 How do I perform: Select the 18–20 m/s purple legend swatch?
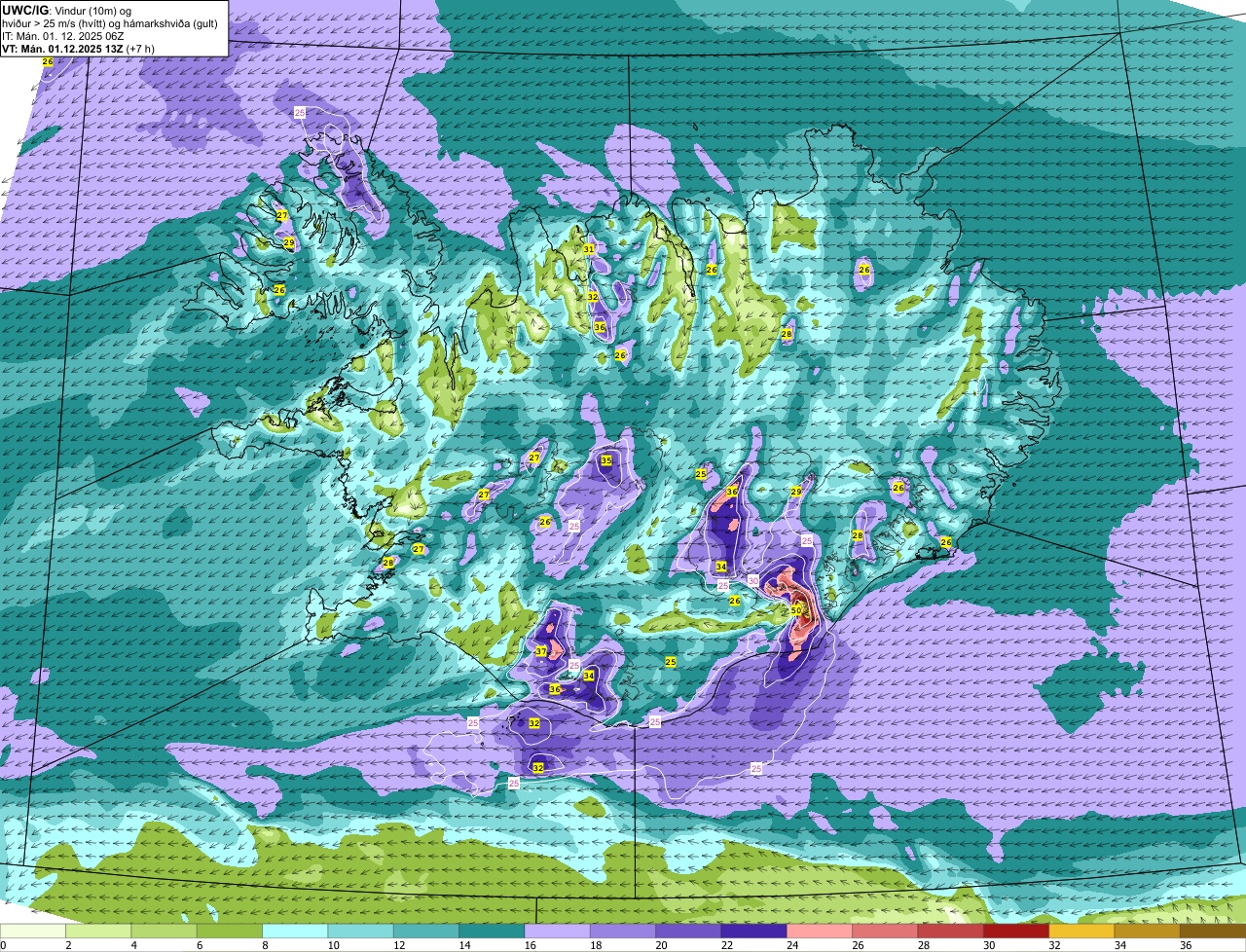(624, 931)
